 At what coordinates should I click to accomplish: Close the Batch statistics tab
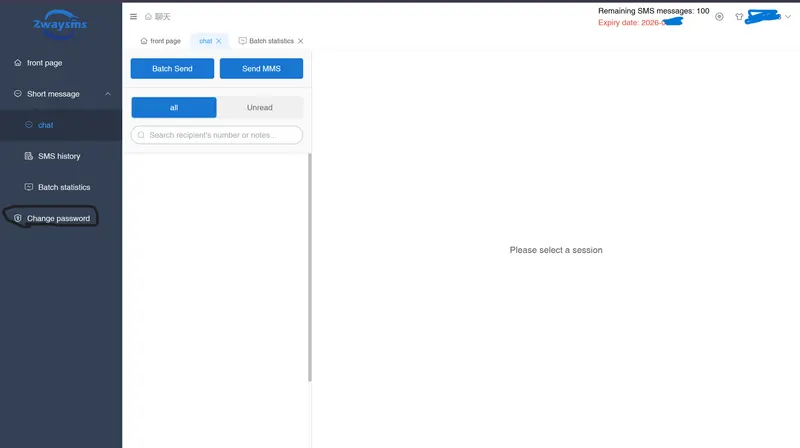click(x=301, y=41)
